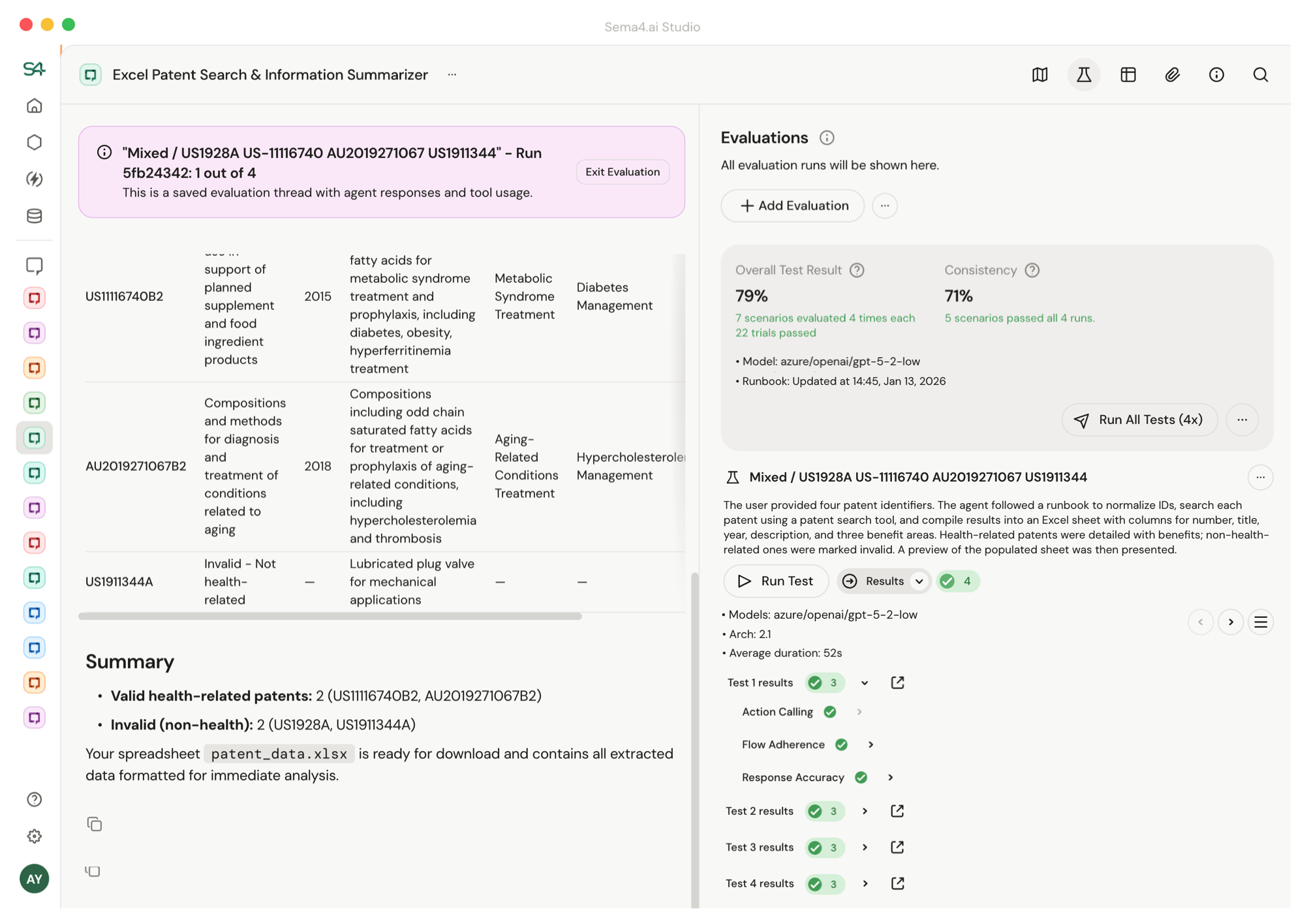Open Test 1 results in external view

pos(897,683)
